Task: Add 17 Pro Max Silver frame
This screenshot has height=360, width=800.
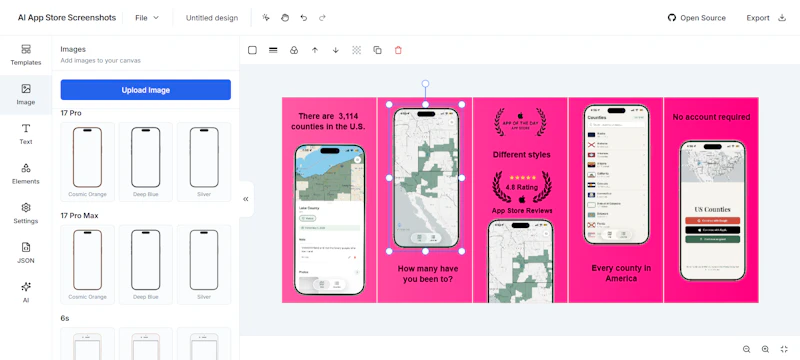Action: pyautogui.click(x=204, y=264)
